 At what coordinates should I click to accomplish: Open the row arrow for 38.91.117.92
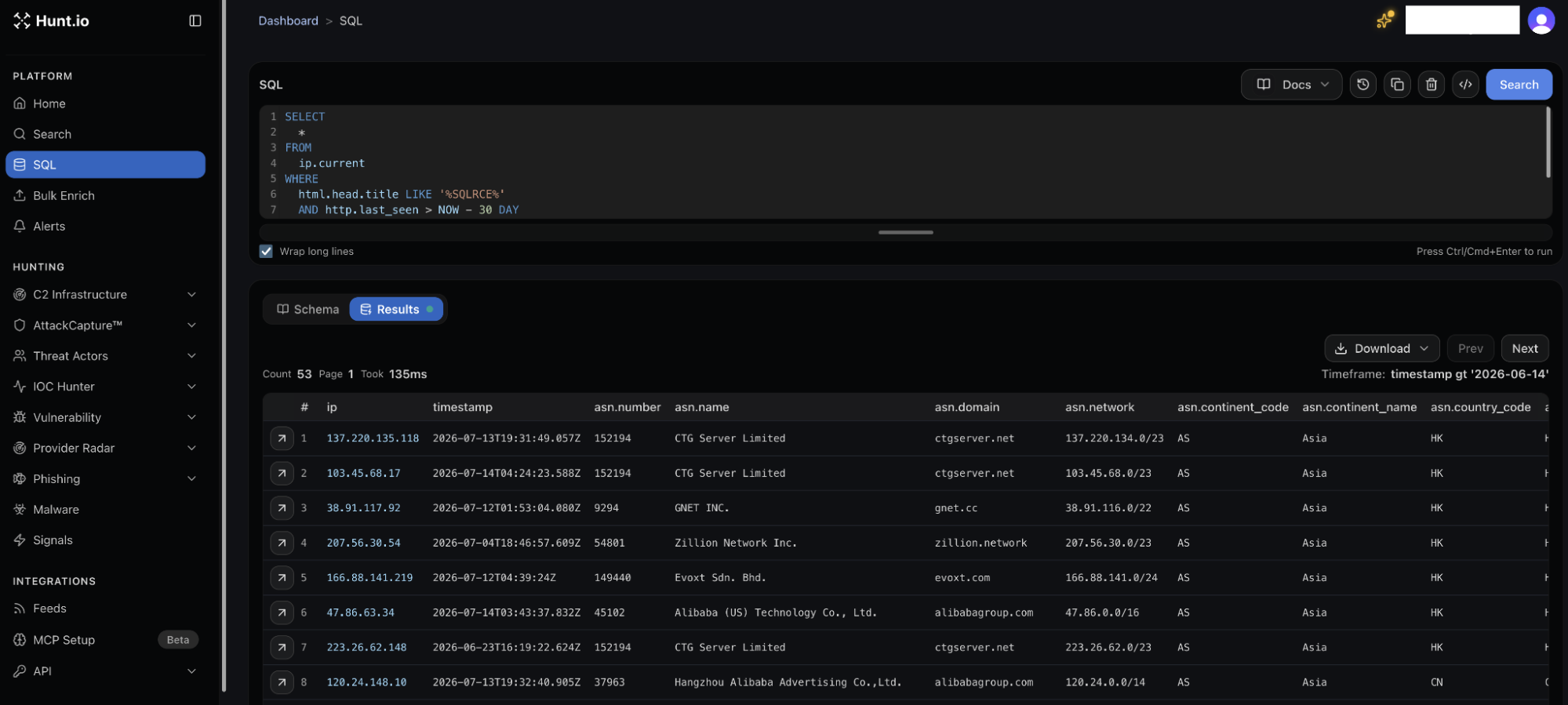pyautogui.click(x=282, y=508)
